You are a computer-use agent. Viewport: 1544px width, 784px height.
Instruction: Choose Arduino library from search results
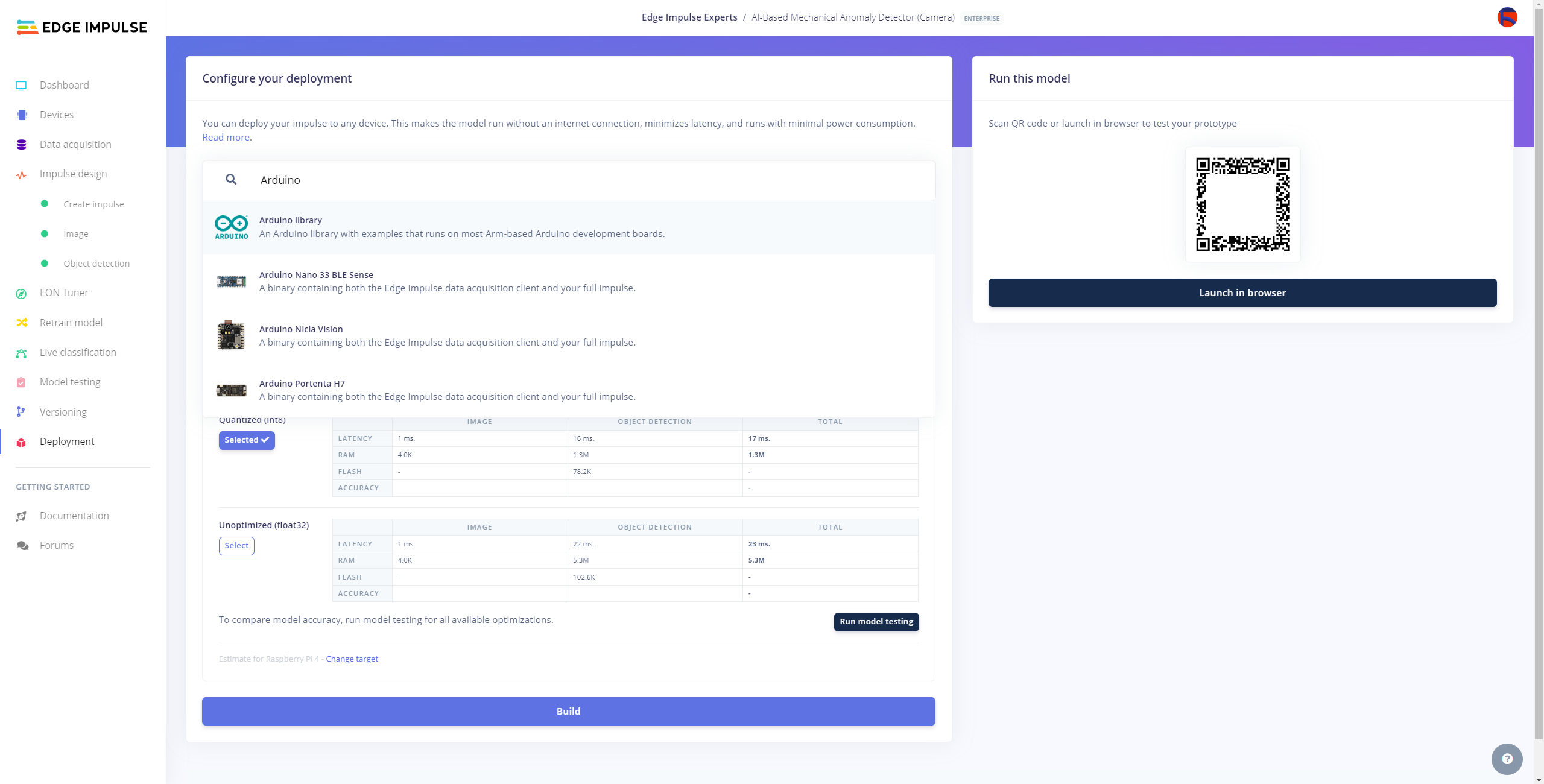(461, 227)
